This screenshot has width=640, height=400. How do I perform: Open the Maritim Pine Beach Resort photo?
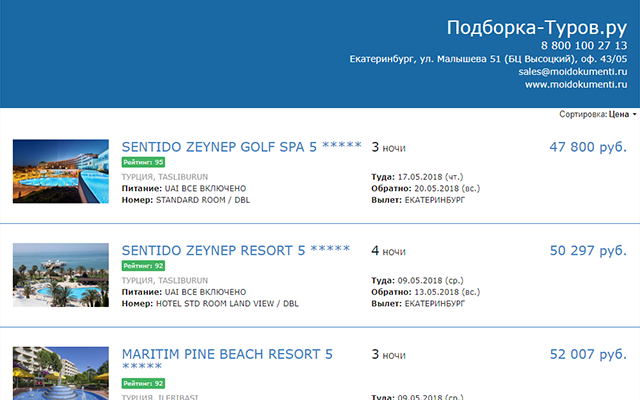(60, 373)
